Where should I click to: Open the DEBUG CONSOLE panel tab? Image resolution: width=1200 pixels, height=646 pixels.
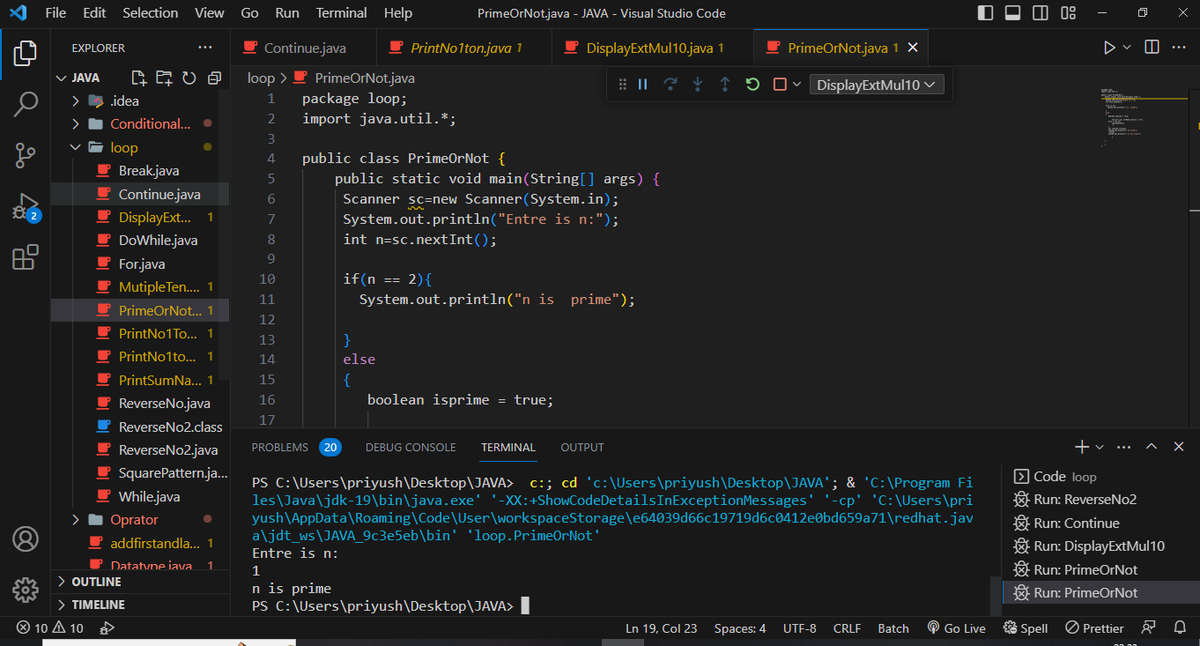(x=410, y=447)
